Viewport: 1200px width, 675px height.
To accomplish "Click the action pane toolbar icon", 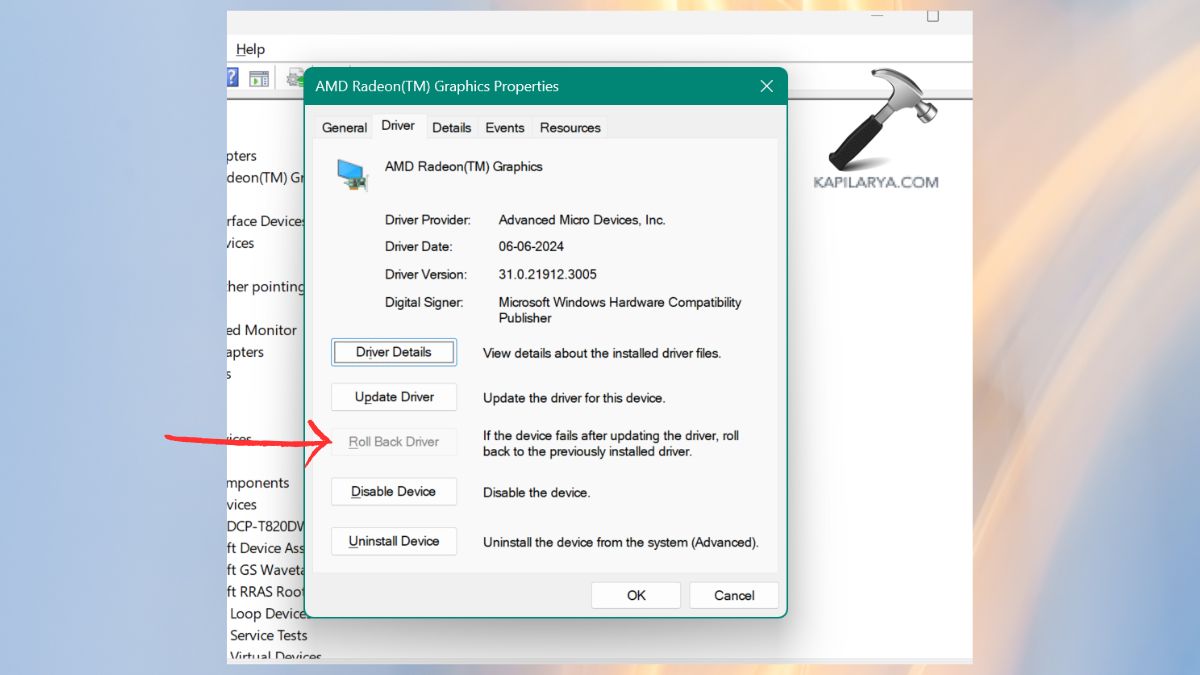I will click(x=259, y=78).
